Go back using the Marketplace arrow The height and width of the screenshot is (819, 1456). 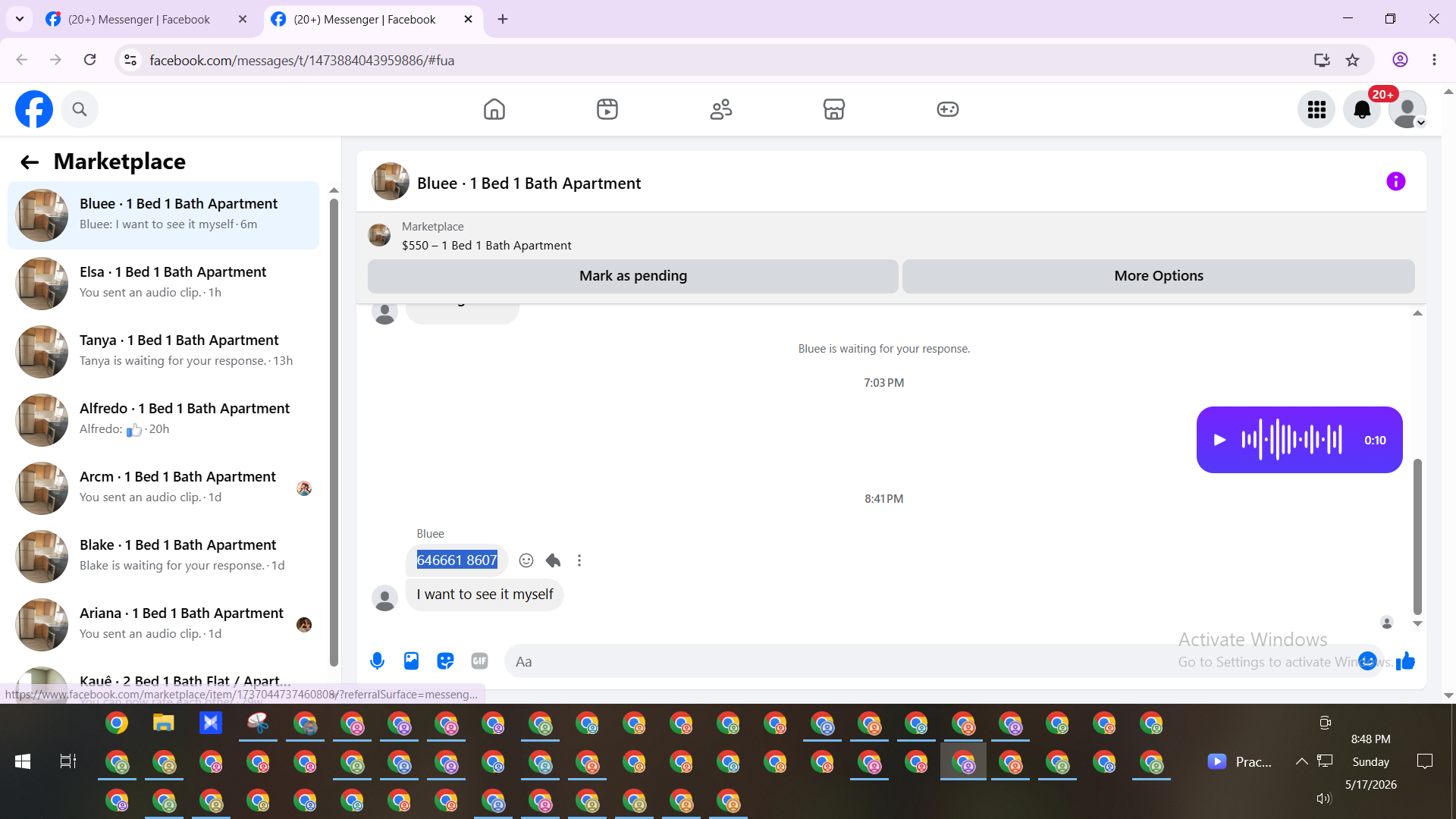click(30, 162)
